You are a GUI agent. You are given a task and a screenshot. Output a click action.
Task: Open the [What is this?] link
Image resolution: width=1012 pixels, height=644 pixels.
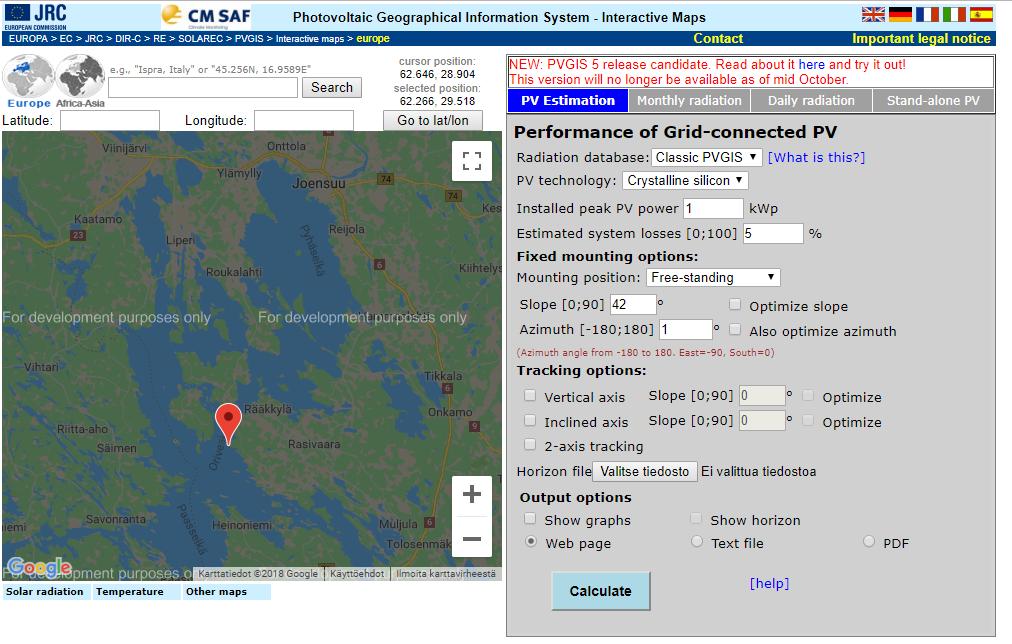click(x=816, y=157)
